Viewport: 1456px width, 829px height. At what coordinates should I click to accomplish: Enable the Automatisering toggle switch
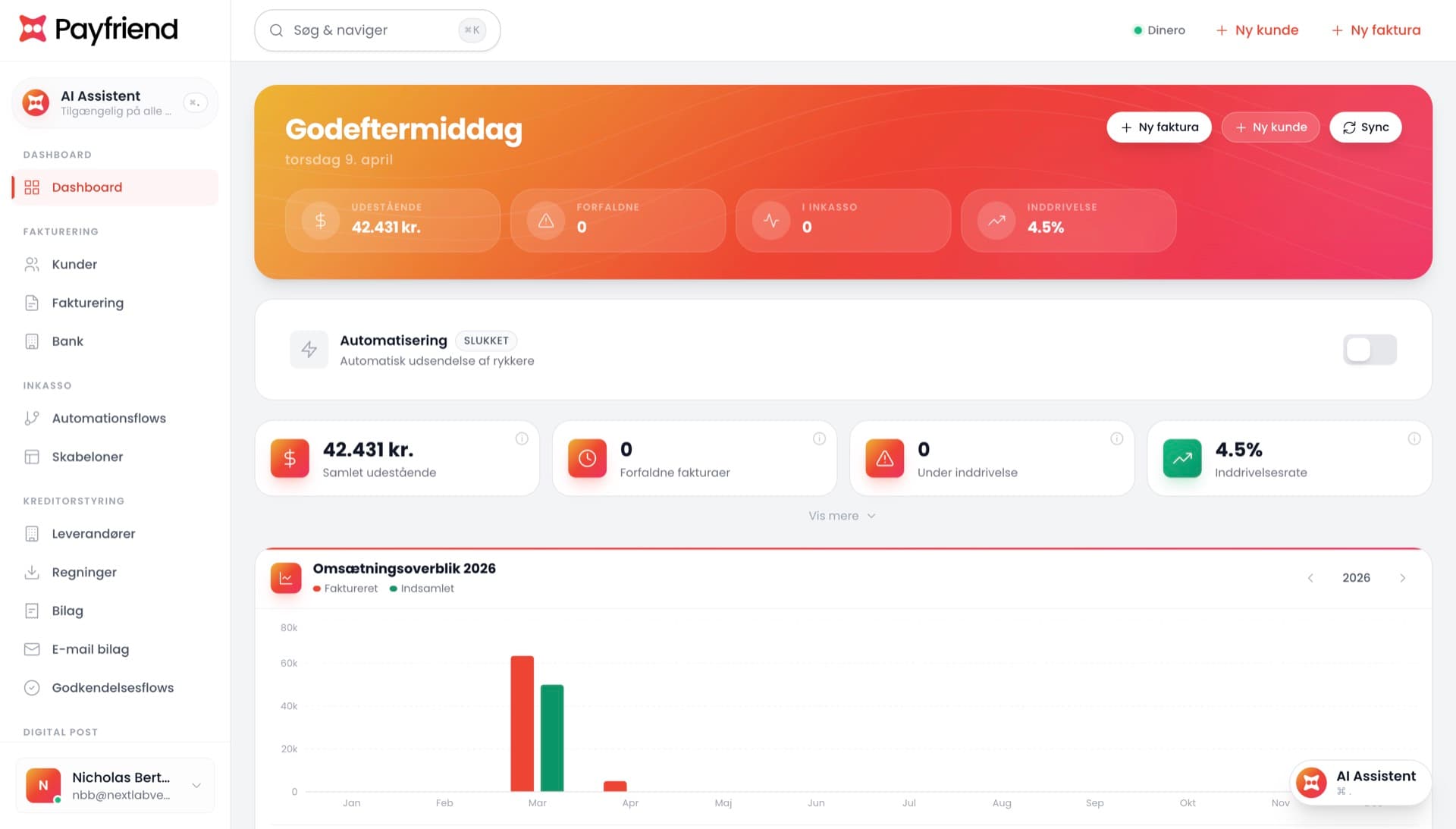[1370, 350]
